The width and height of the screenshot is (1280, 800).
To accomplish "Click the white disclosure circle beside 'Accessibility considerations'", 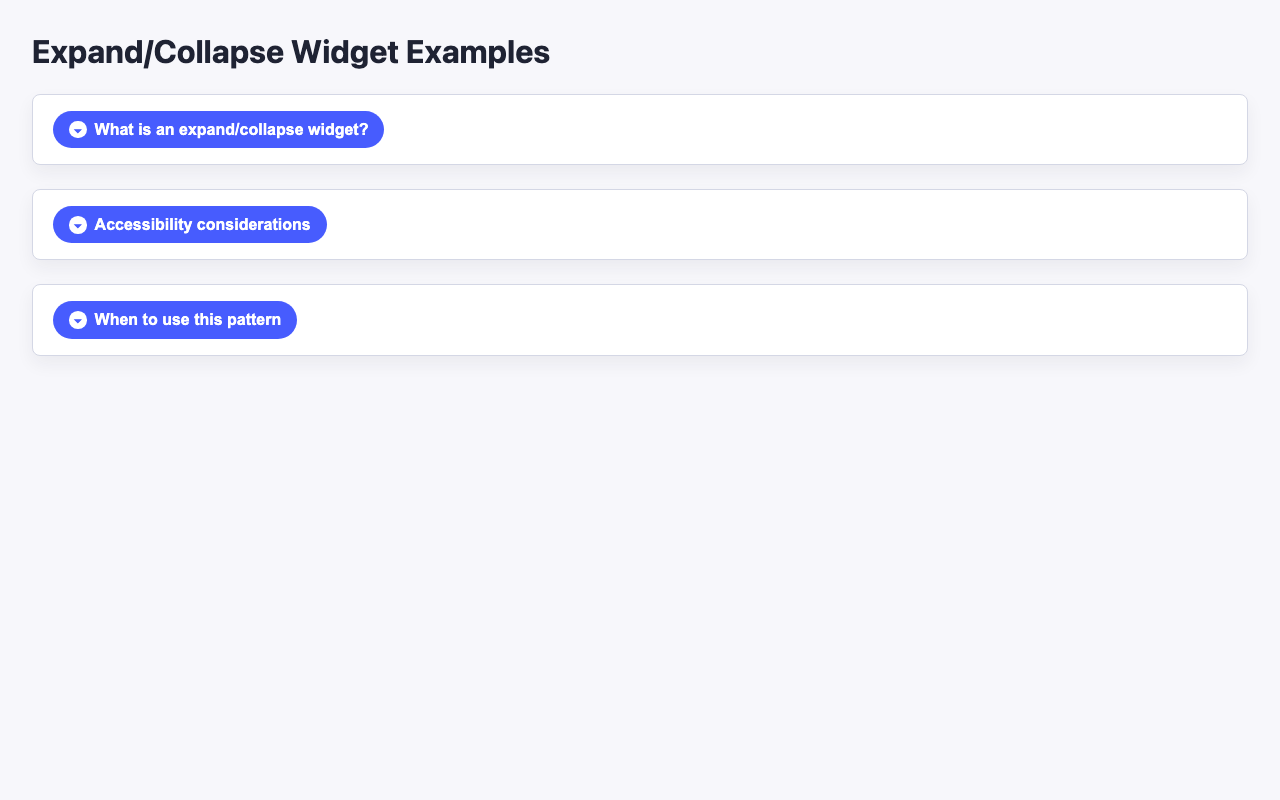I will pyautogui.click(x=78, y=224).
